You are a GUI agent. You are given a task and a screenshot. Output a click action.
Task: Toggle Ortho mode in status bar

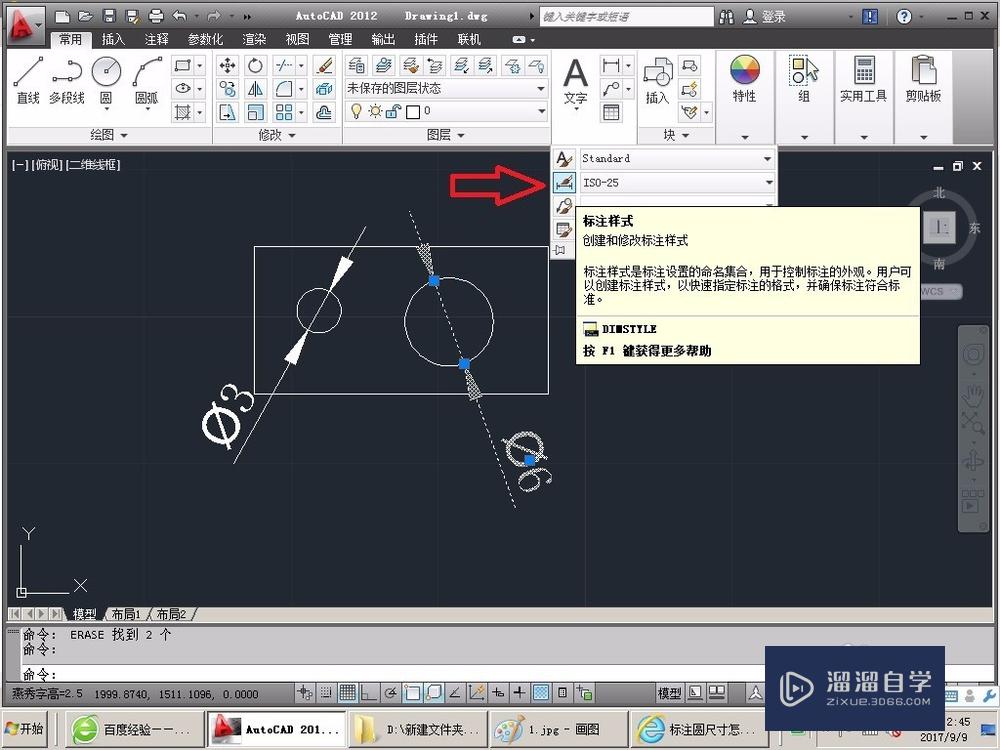[369, 693]
